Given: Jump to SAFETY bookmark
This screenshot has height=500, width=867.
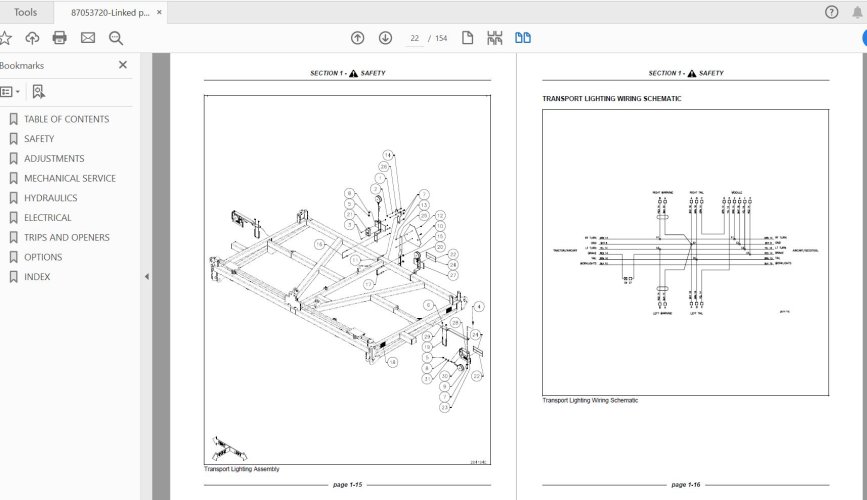Looking at the screenshot, I should (39, 139).
